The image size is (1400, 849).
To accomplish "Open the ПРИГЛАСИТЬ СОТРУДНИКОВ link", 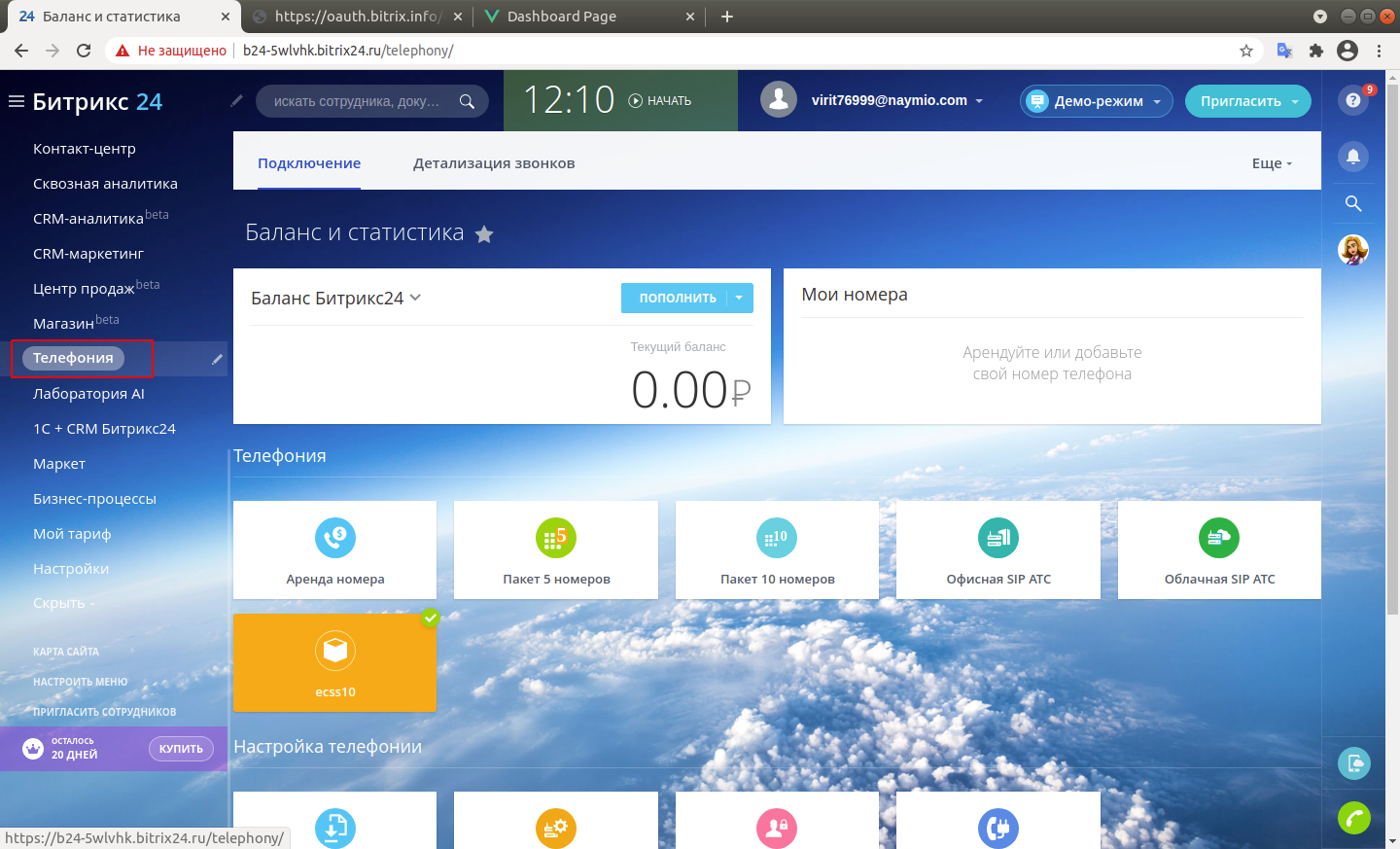I will pyautogui.click(x=105, y=712).
